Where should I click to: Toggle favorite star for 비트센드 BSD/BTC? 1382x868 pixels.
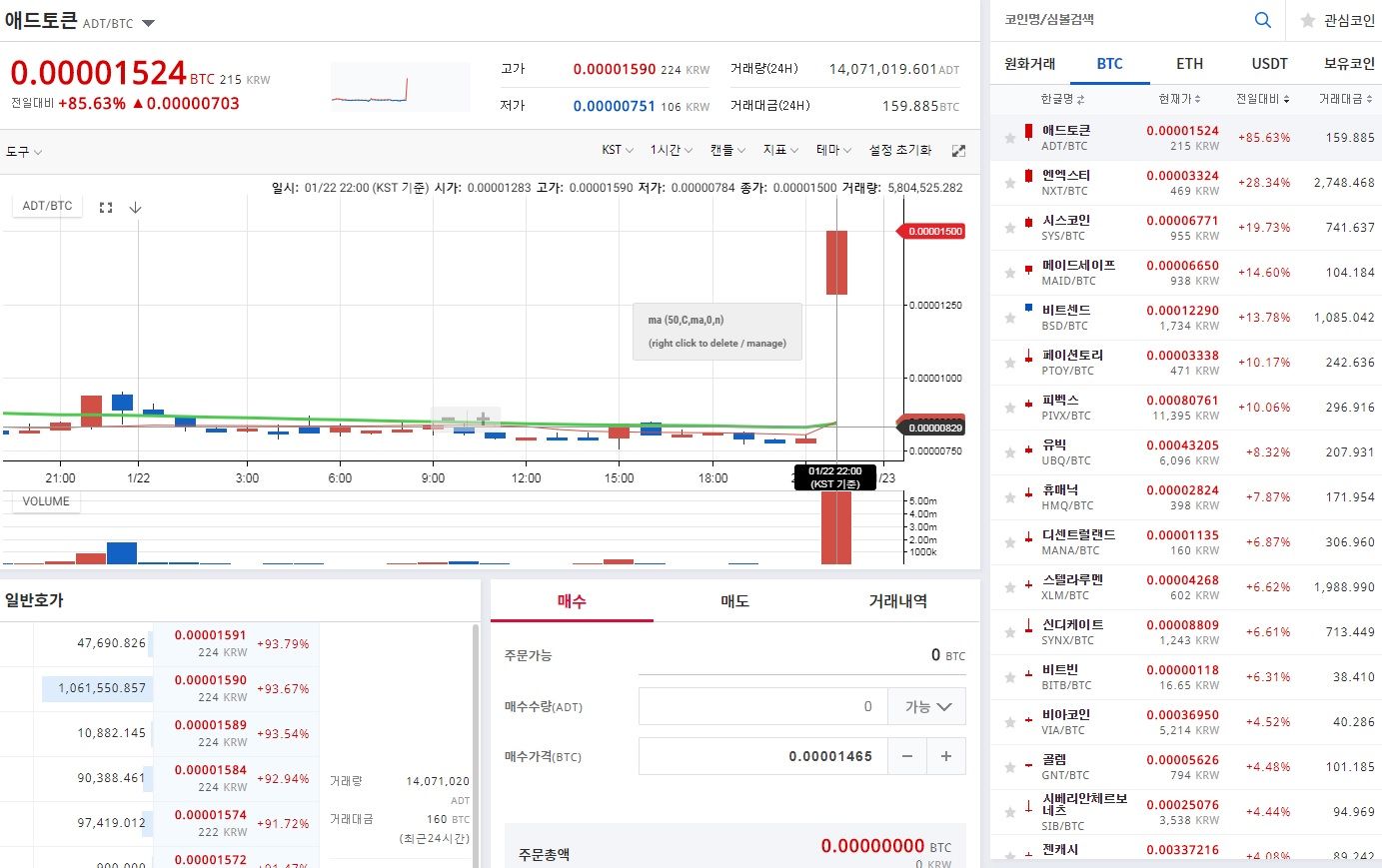click(1010, 318)
